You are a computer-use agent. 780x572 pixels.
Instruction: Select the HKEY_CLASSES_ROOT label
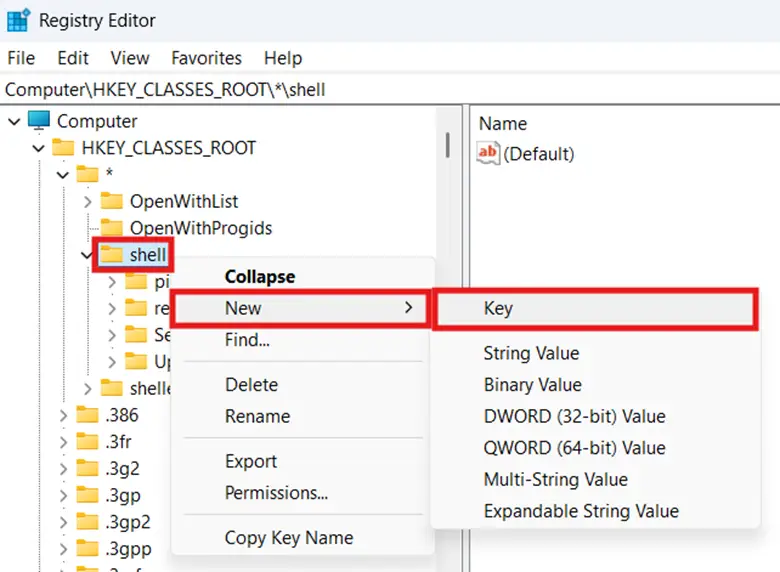[x=169, y=148]
